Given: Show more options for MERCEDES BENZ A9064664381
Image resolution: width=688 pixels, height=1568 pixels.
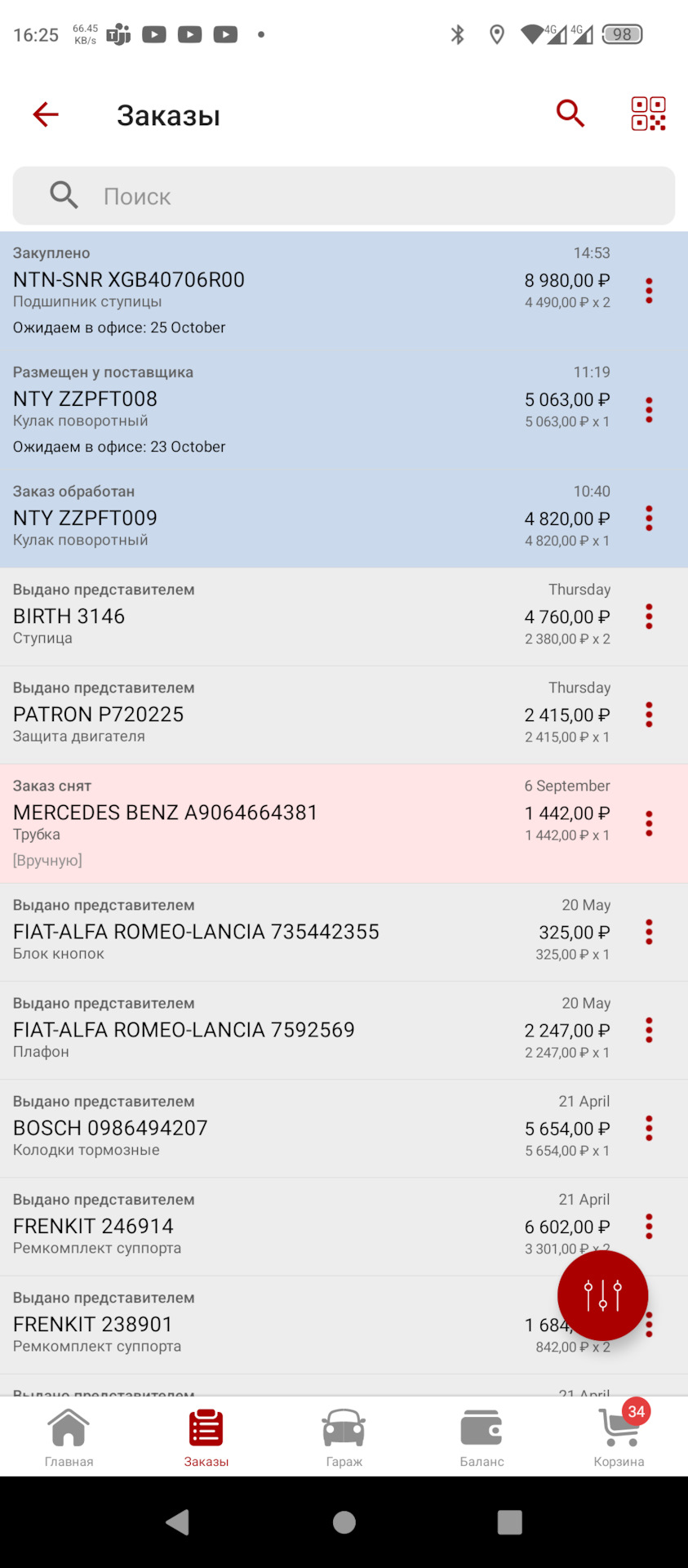Looking at the screenshot, I should tap(649, 823).
